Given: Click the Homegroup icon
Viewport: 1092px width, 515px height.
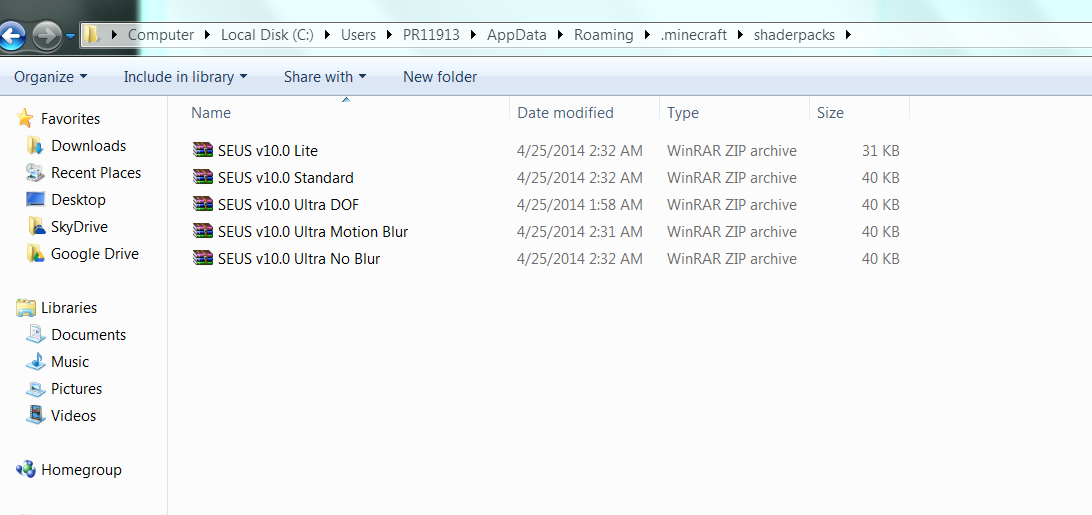Looking at the screenshot, I should pos(26,470).
